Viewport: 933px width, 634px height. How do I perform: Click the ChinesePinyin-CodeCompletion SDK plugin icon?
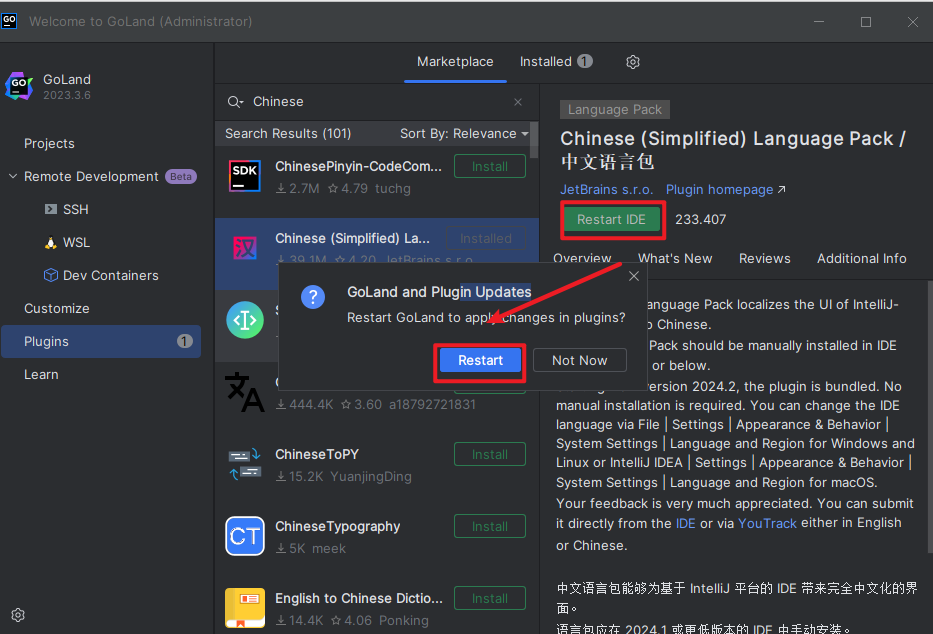(245, 176)
